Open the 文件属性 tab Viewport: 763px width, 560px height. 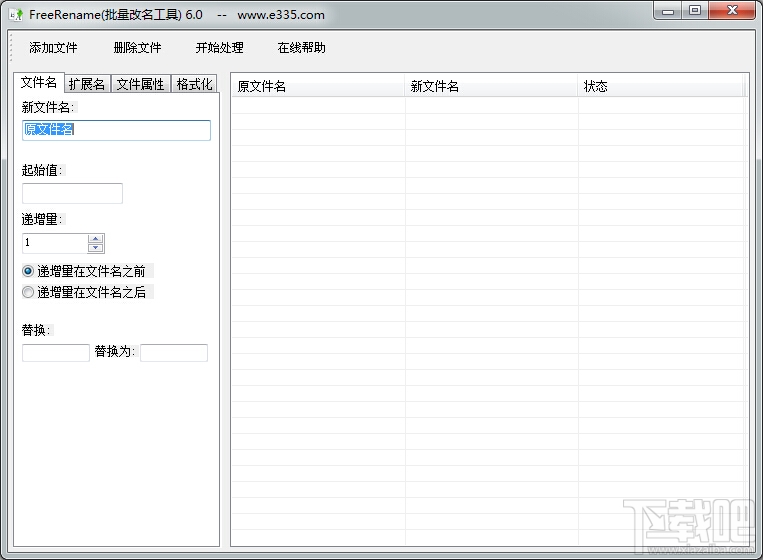tap(140, 84)
